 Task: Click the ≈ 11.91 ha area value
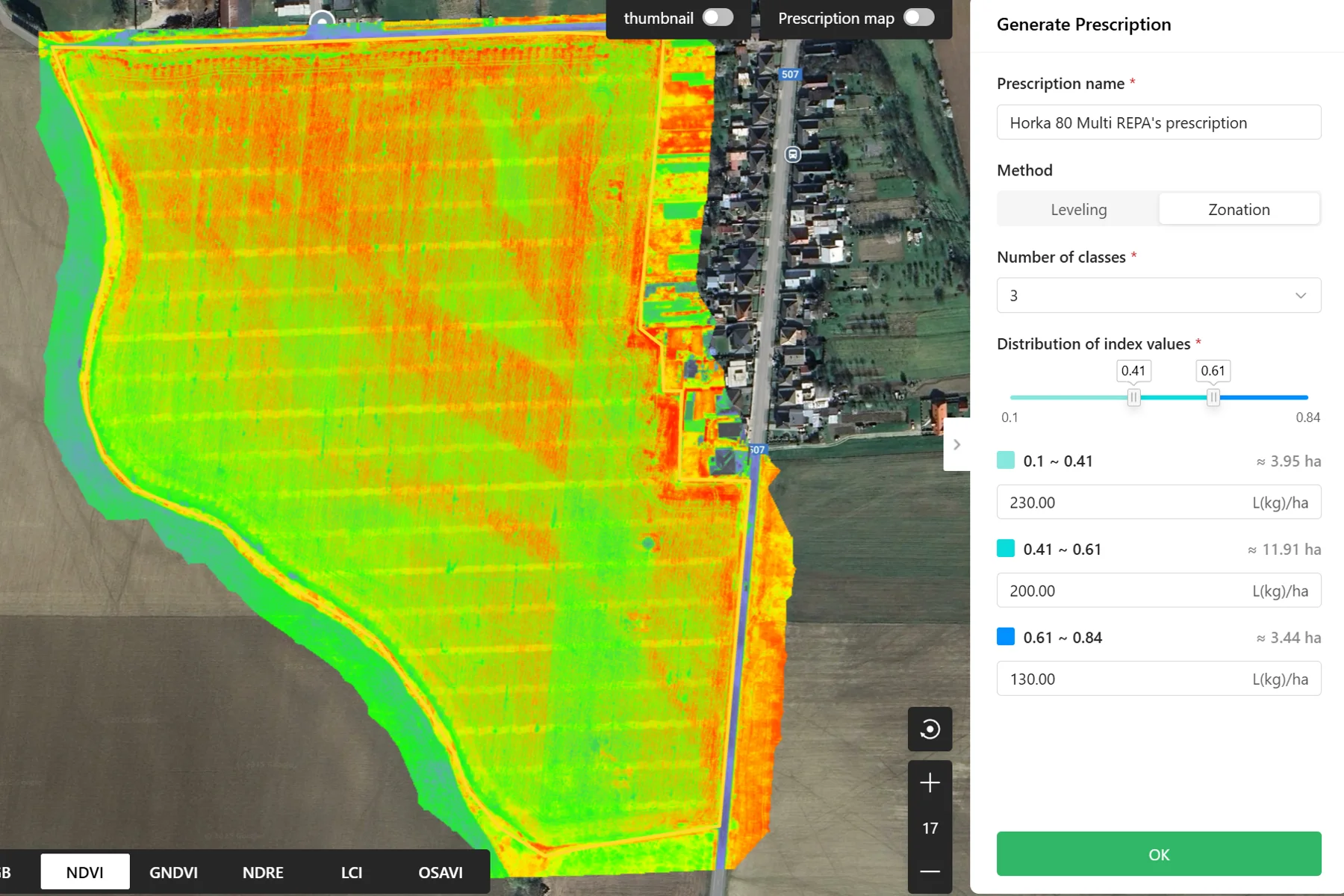click(x=1284, y=550)
